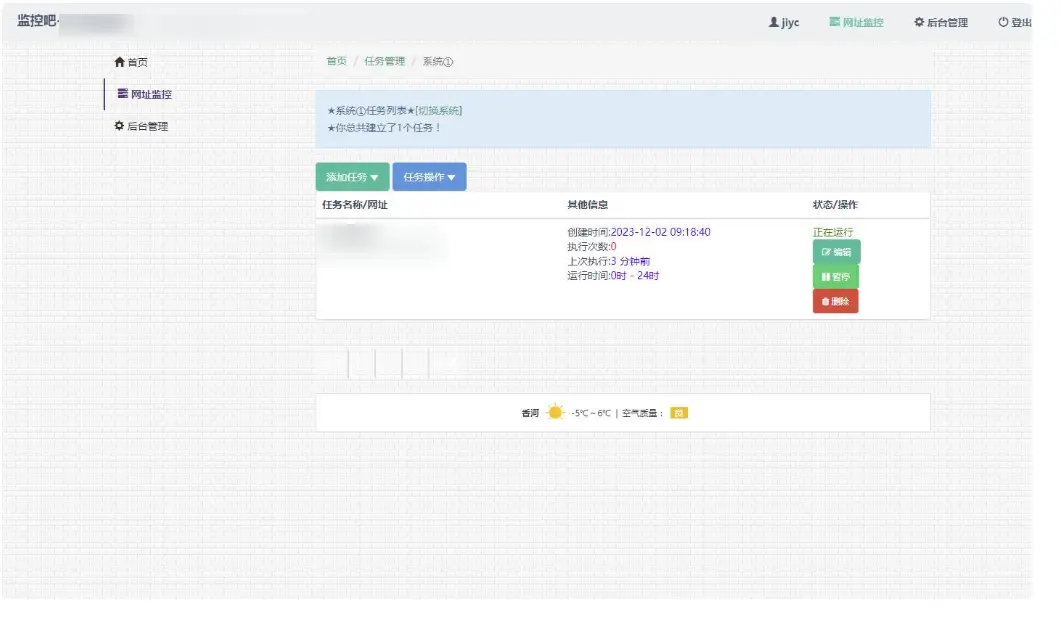Click the list icon in top bar 网址监控
Viewport: 1061px width, 624px height.
click(834, 22)
